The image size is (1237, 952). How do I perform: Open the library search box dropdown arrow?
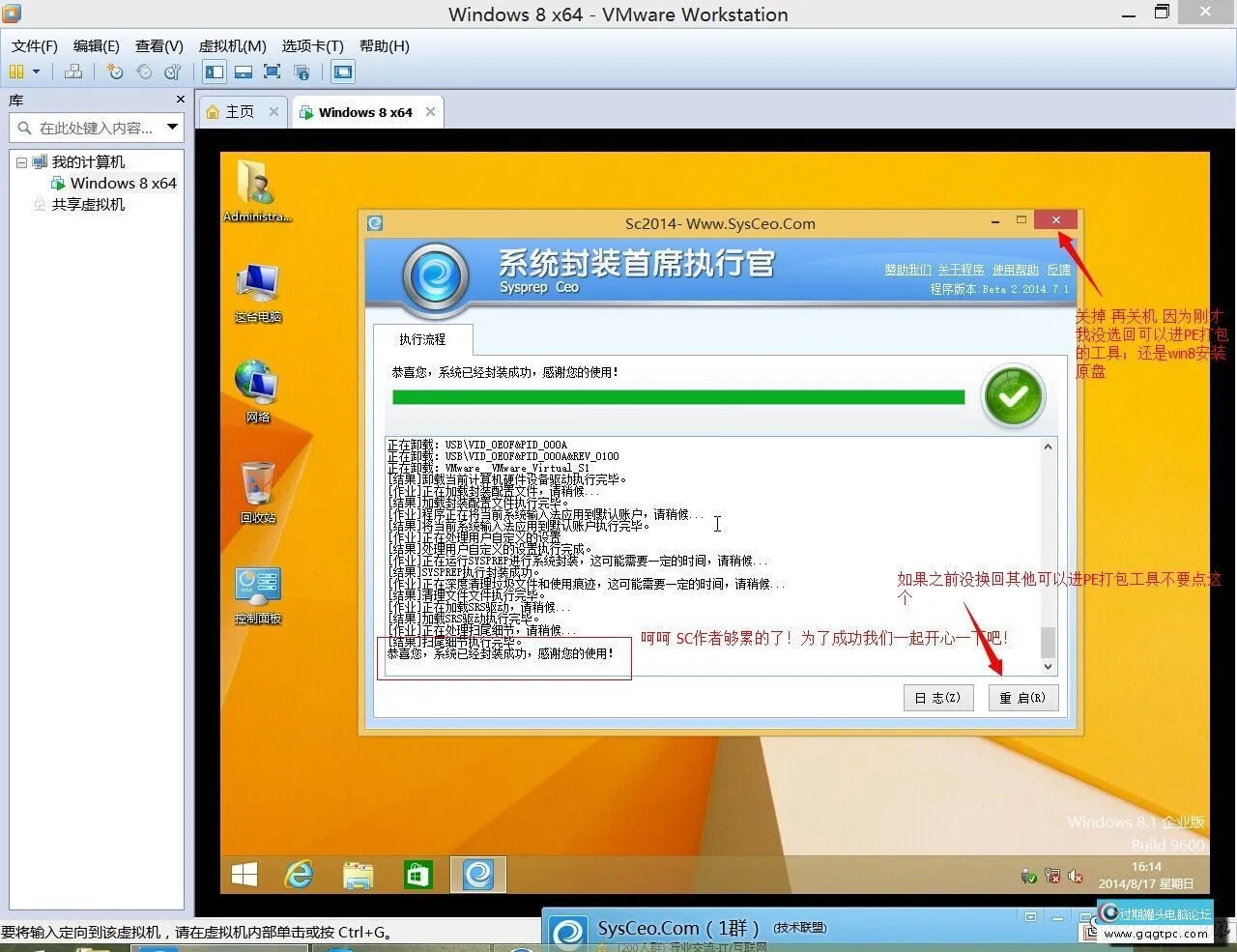pos(172,127)
